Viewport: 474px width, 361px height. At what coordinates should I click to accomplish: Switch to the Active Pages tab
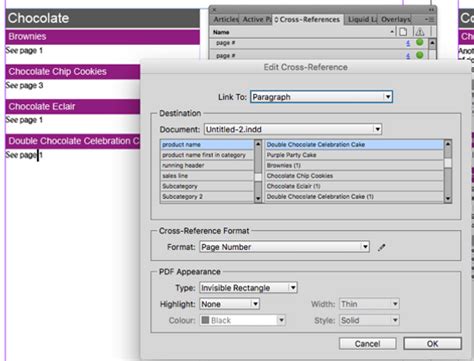point(256,19)
